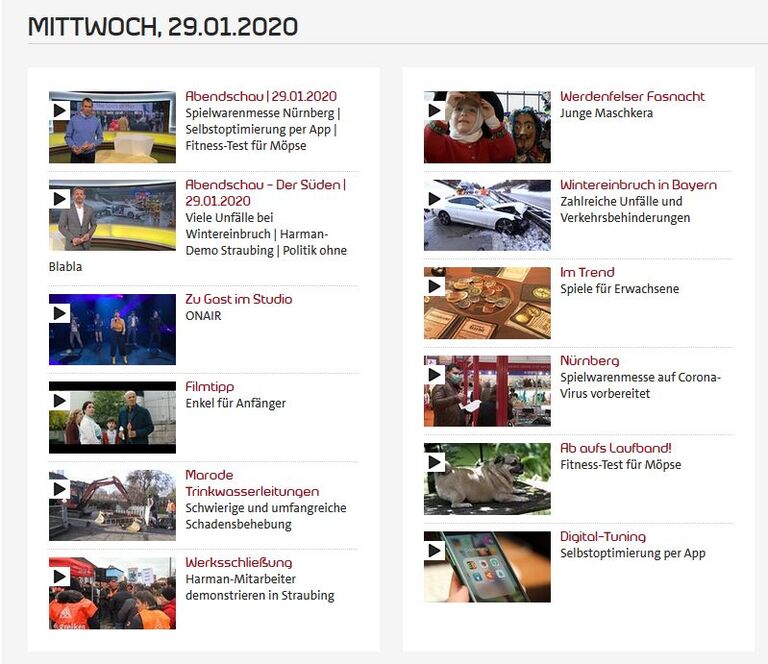Viewport: 768px width, 664px height.
Task: Play the Ab aufs Laufband video icon
Action: tap(434, 462)
